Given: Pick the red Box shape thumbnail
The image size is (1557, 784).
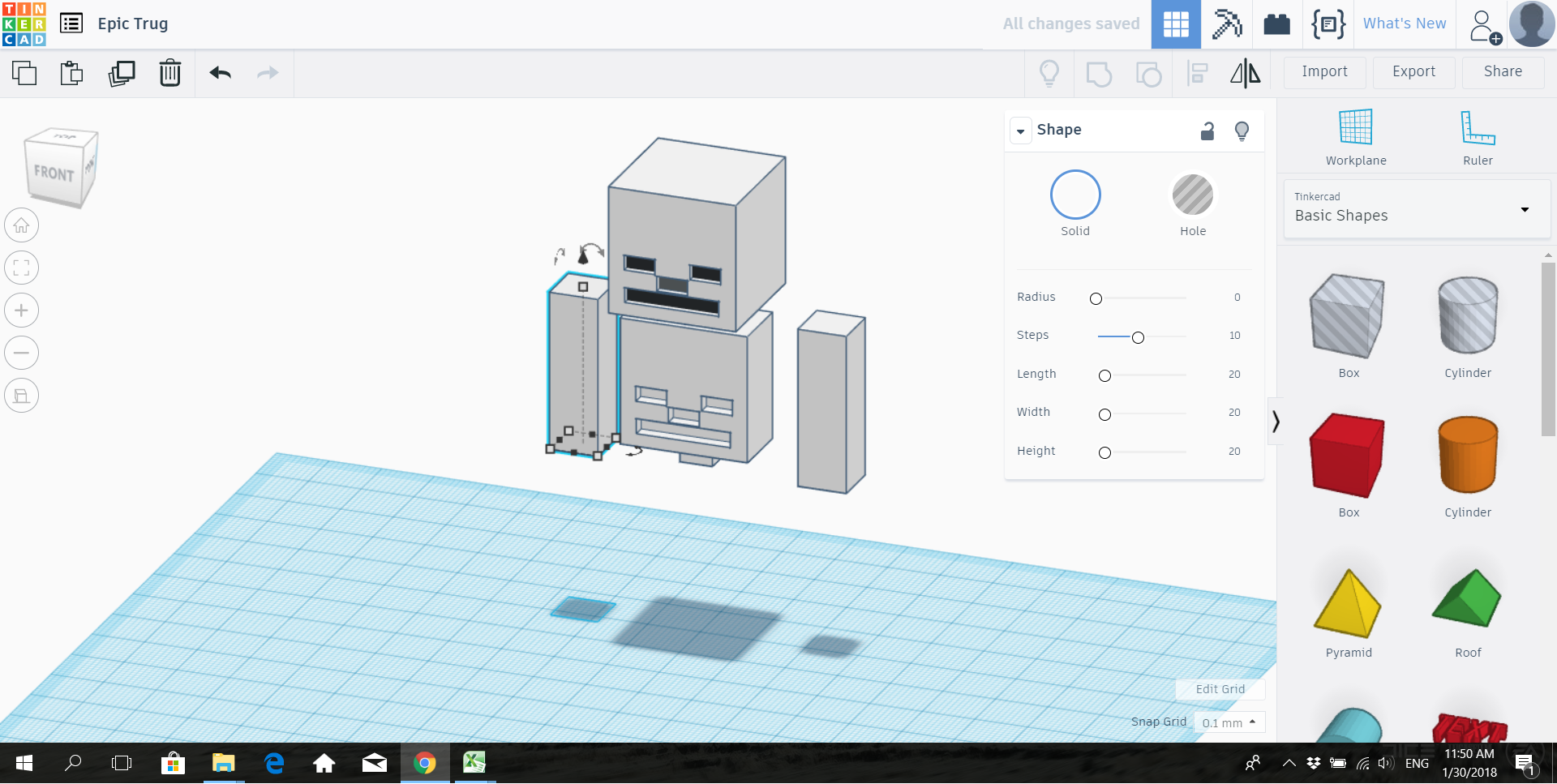Looking at the screenshot, I should coord(1347,455).
